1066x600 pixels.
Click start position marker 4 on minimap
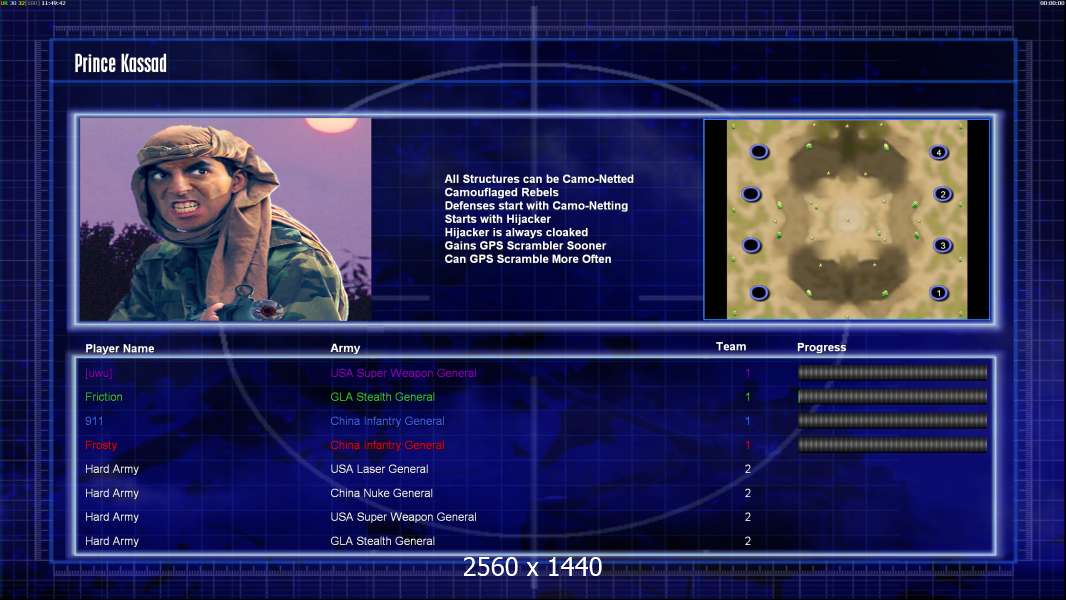[939, 152]
